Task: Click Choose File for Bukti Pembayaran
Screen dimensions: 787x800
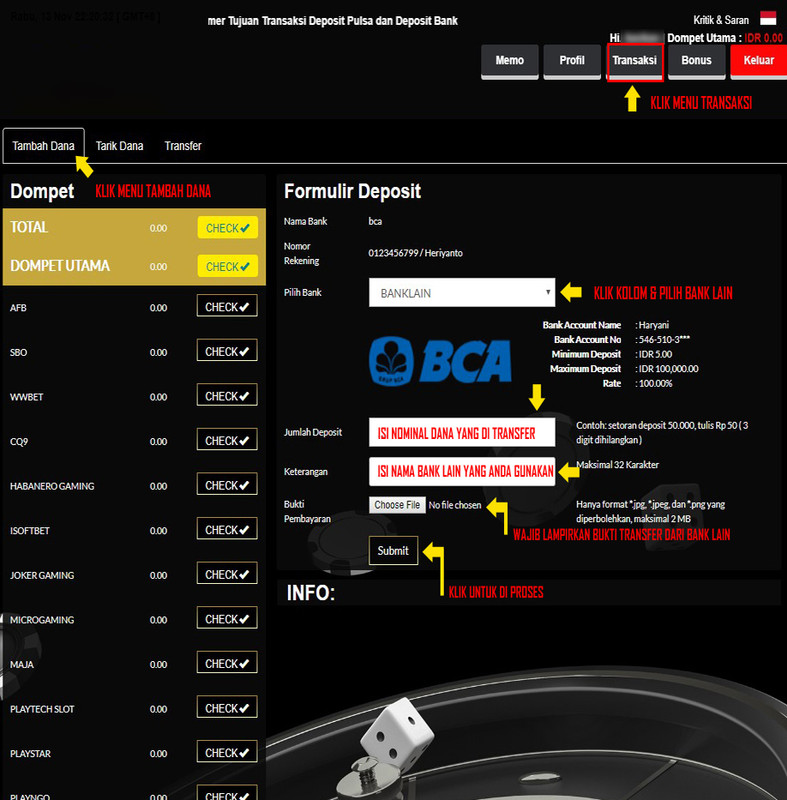Action: click(397, 505)
